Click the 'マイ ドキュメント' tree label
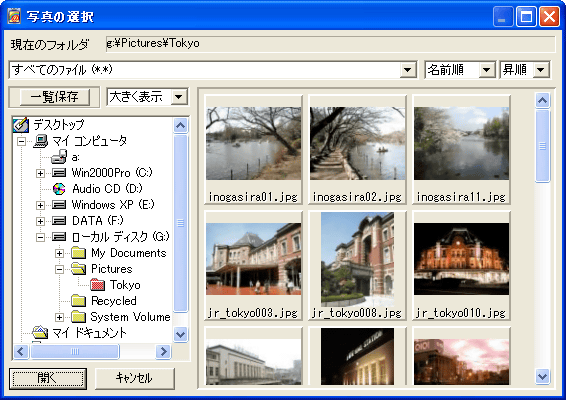 (x=90, y=332)
